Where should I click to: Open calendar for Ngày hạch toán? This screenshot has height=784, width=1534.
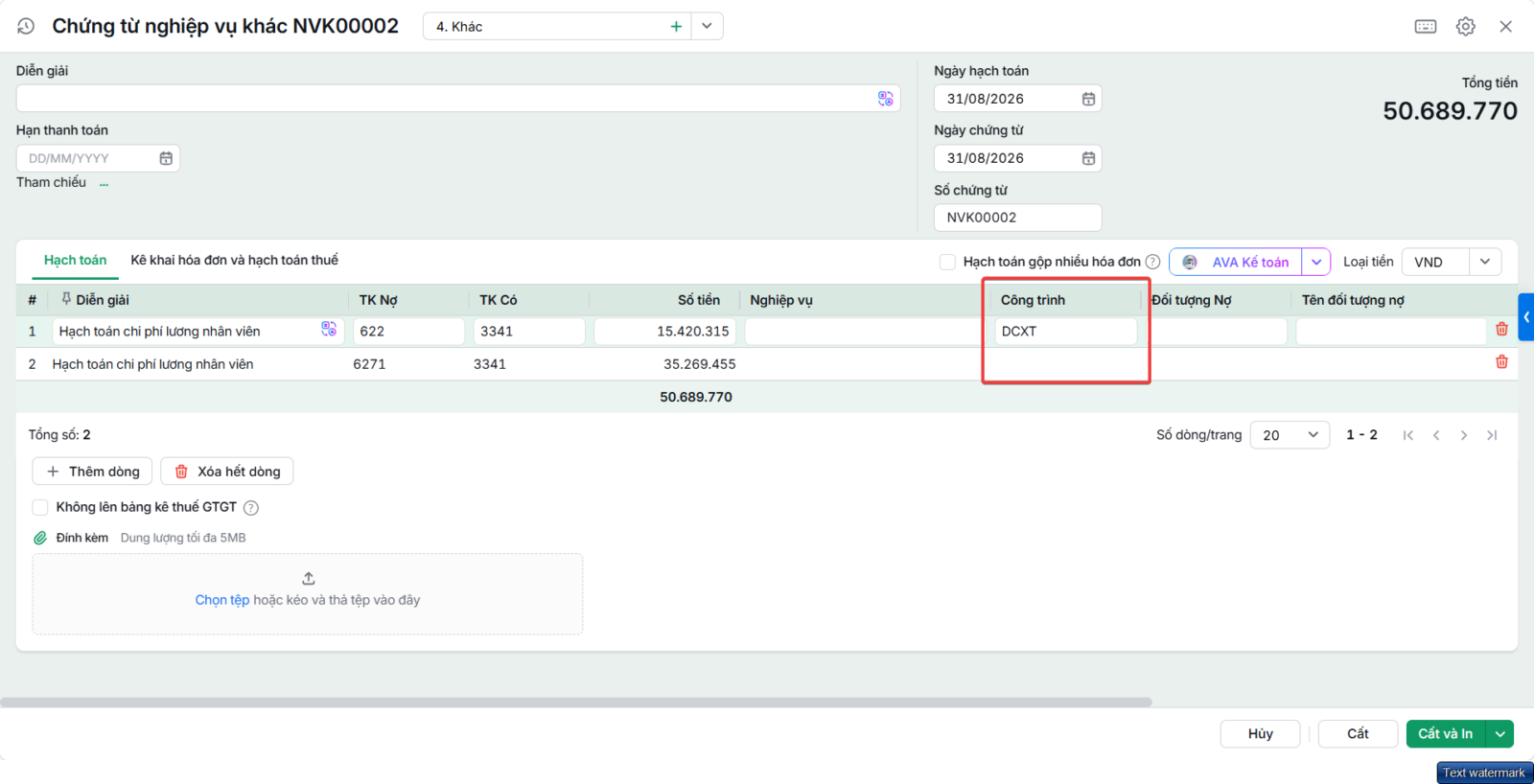coord(1088,99)
